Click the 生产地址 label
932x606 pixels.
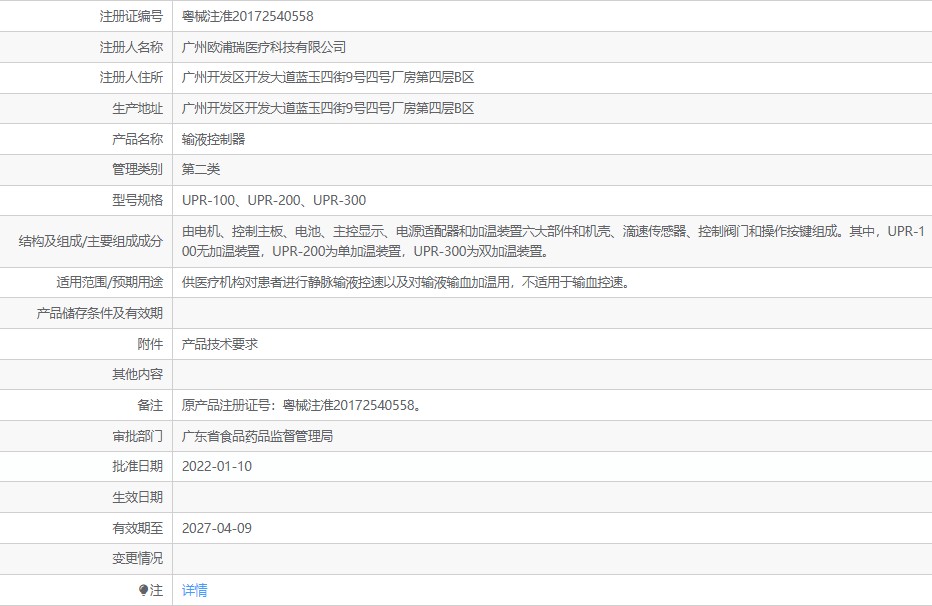(137, 108)
